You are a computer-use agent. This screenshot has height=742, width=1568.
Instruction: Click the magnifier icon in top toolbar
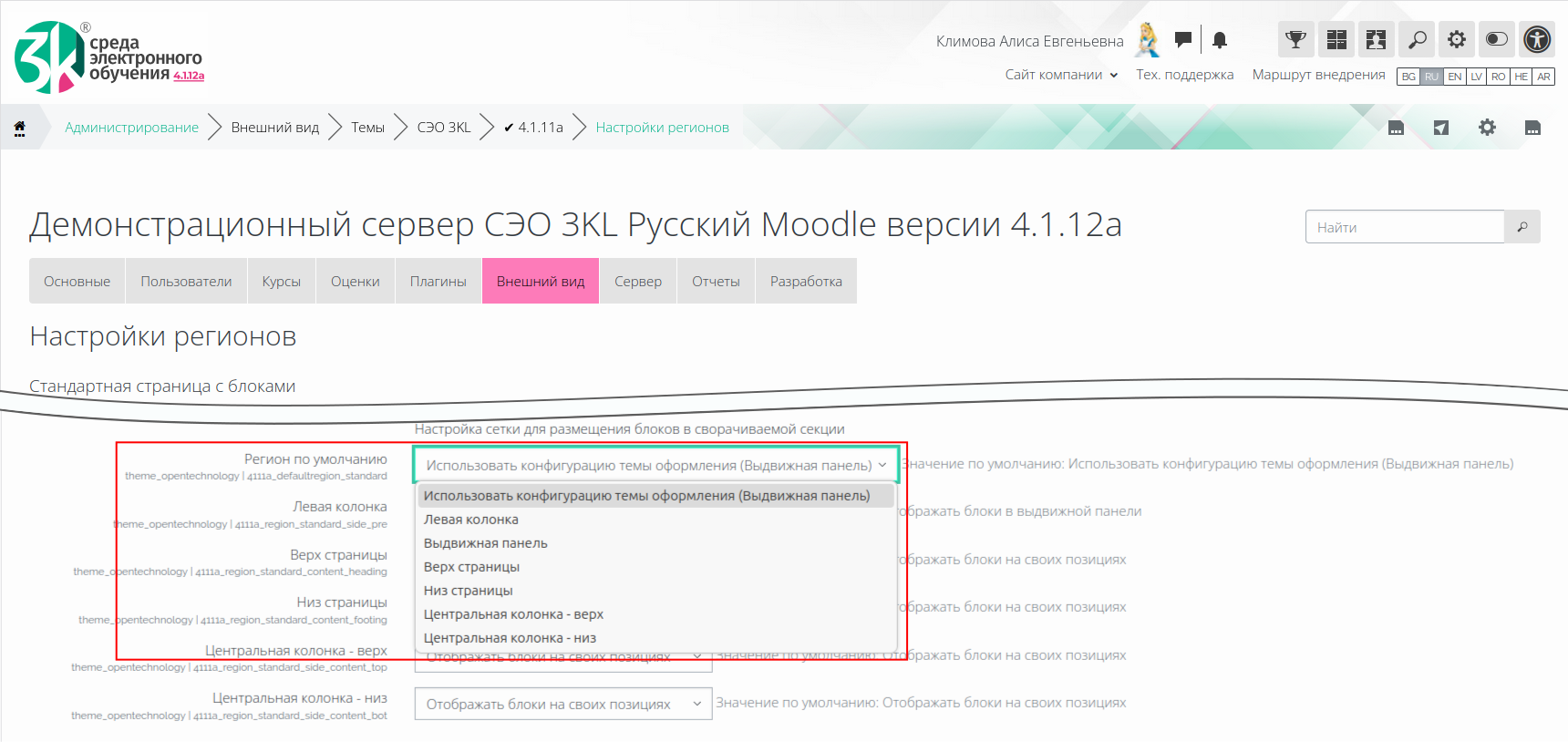point(1417,39)
